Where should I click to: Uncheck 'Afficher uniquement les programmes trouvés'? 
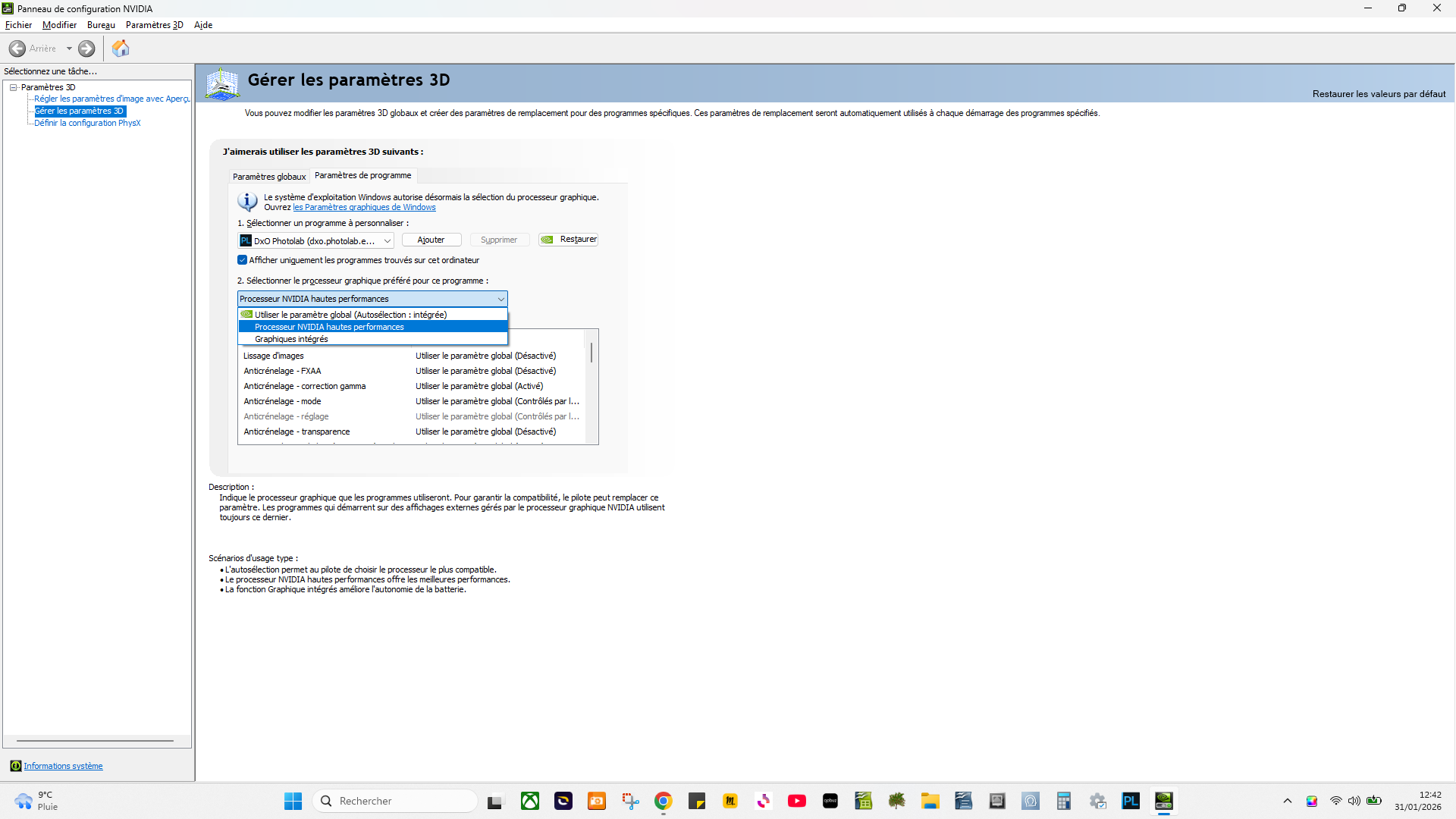243,260
